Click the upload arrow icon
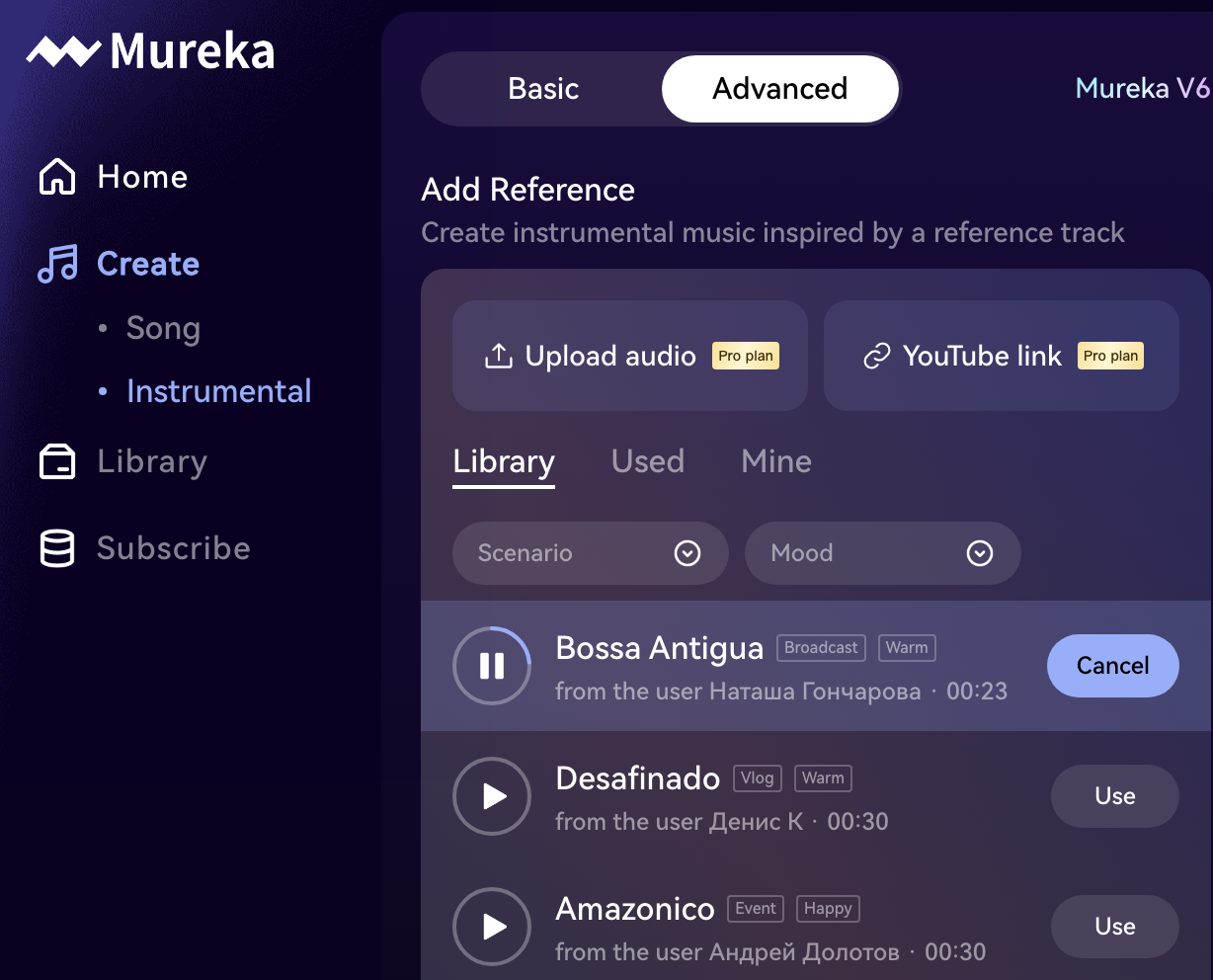Image resolution: width=1213 pixels, height=980 pixels. pos(499,356)
